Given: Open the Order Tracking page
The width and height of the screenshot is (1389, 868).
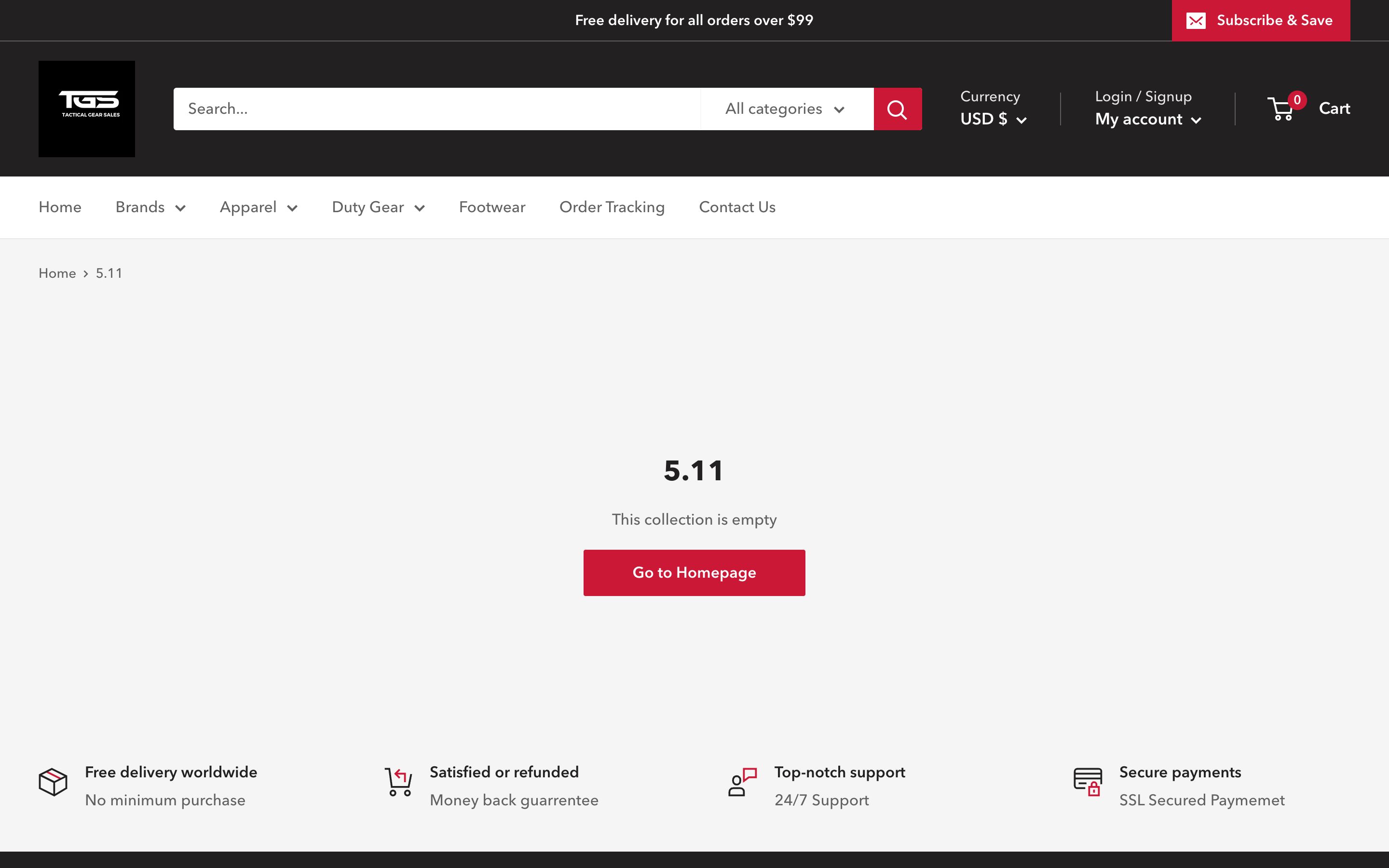Looking at the screenshot, I should pos(612,207).
